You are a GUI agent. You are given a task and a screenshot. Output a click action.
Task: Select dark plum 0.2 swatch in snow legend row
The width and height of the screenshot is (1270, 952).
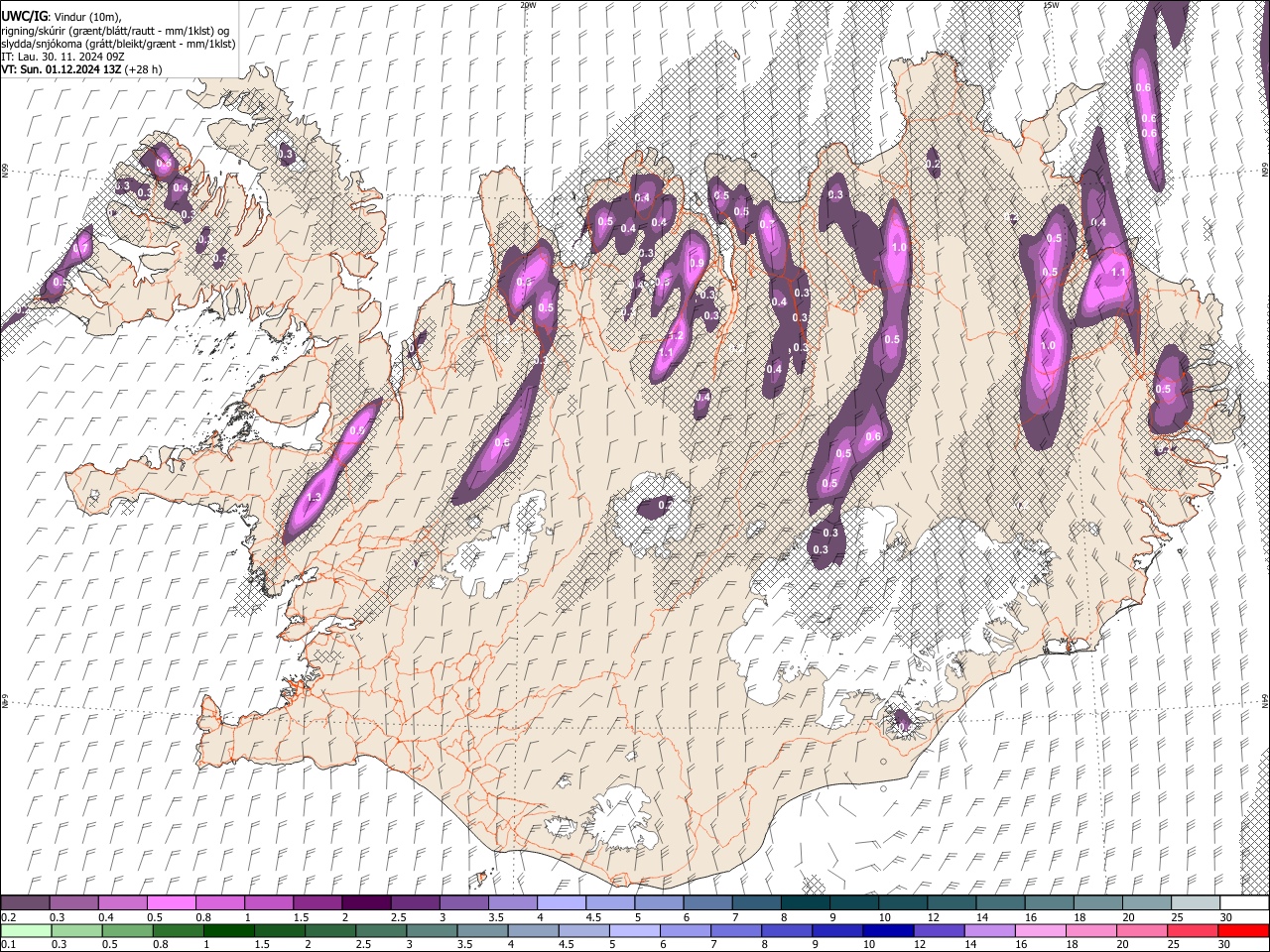[25, 903]
